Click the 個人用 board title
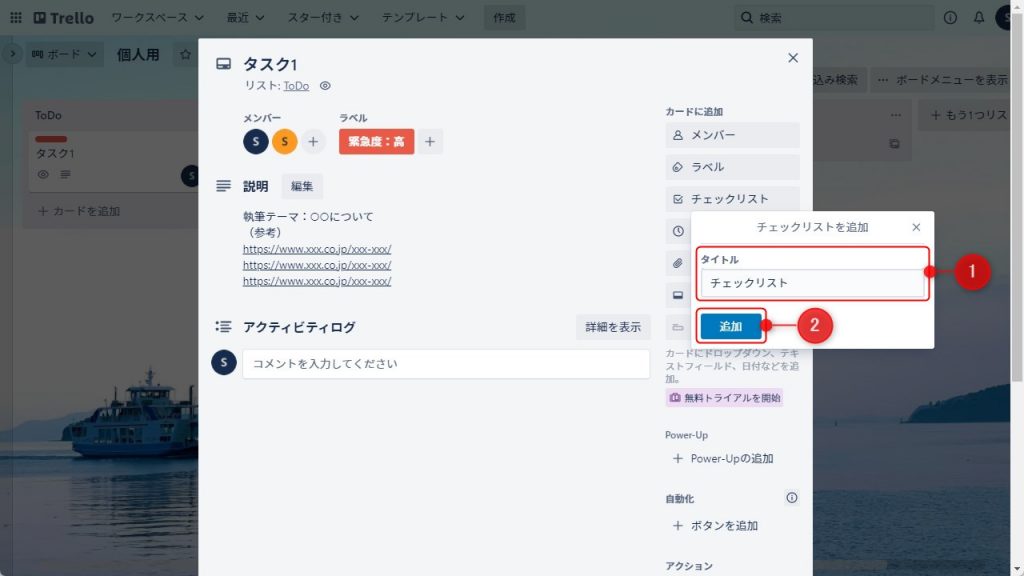Image resolution: width=1024 pixels, height=576 pixels. (x=138, y=55)
